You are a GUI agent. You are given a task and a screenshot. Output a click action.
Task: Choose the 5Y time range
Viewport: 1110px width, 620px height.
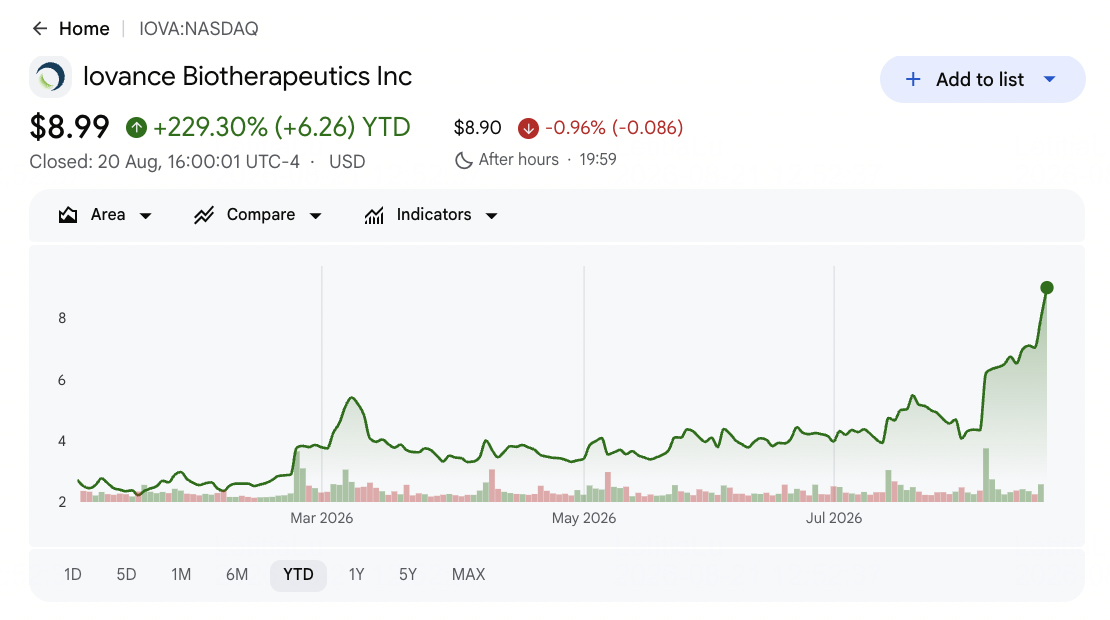point(408,575)
